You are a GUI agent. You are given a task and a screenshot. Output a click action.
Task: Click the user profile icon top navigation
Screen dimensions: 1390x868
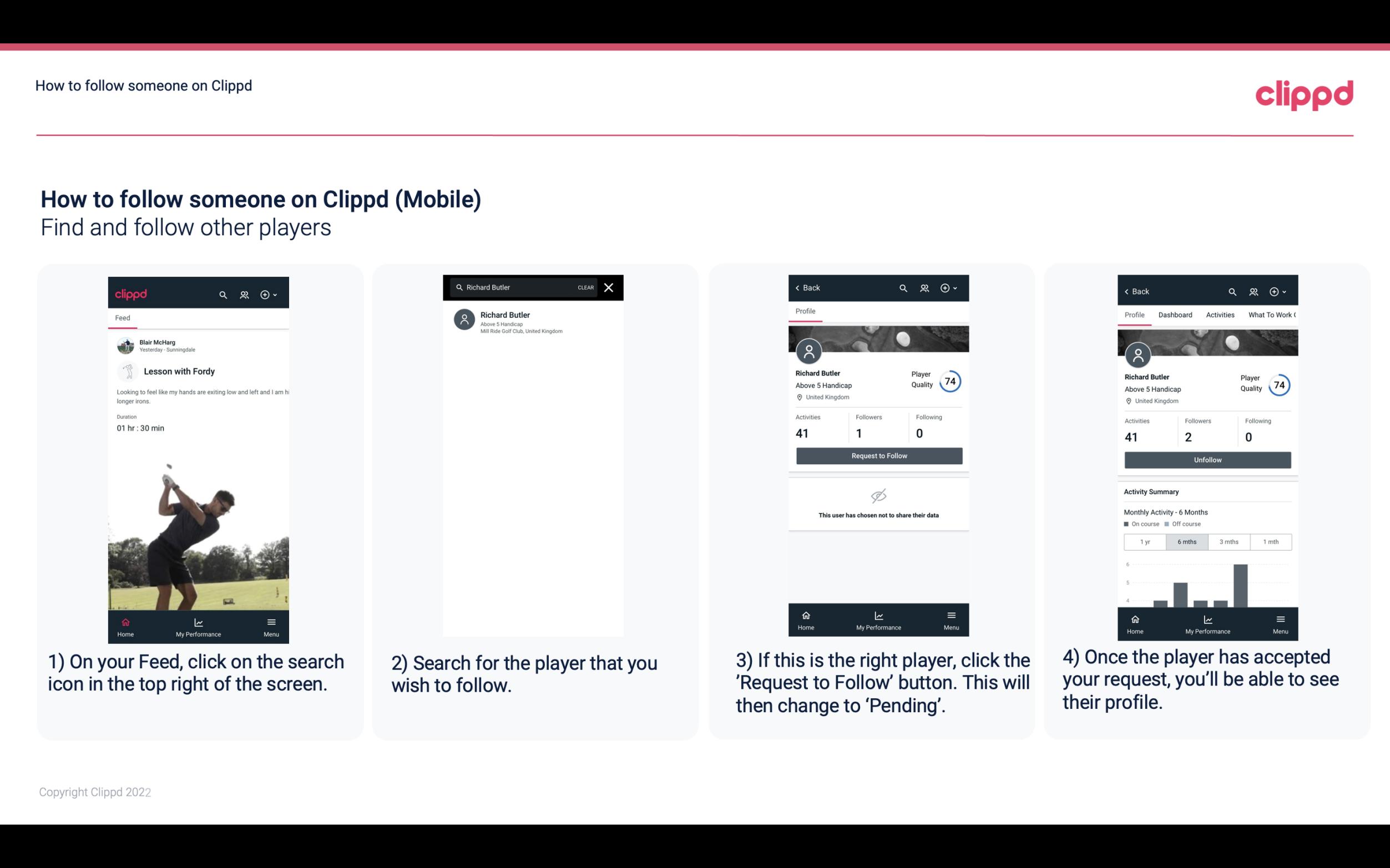pyautogui.click(x=244, y=293)
